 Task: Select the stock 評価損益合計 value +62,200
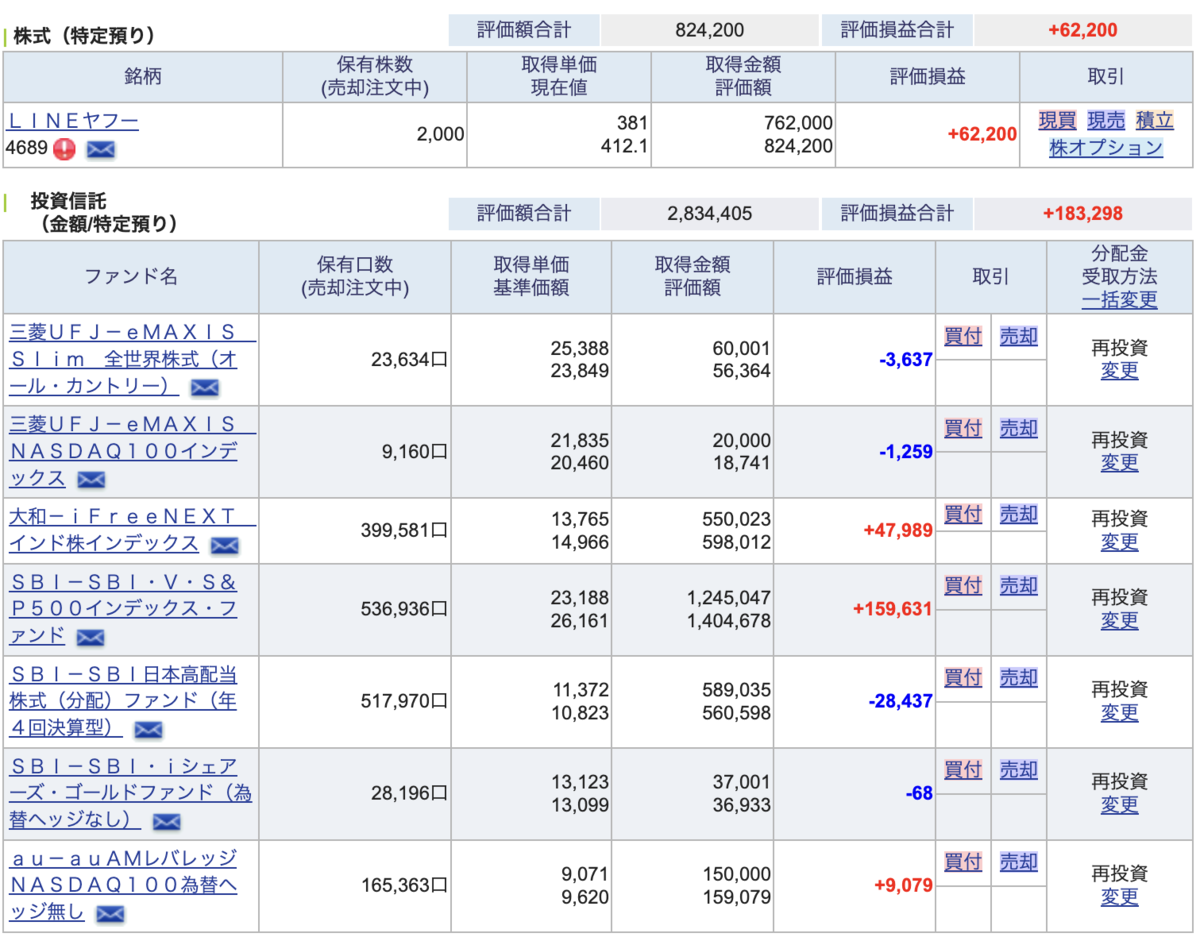pos(1082,30)
